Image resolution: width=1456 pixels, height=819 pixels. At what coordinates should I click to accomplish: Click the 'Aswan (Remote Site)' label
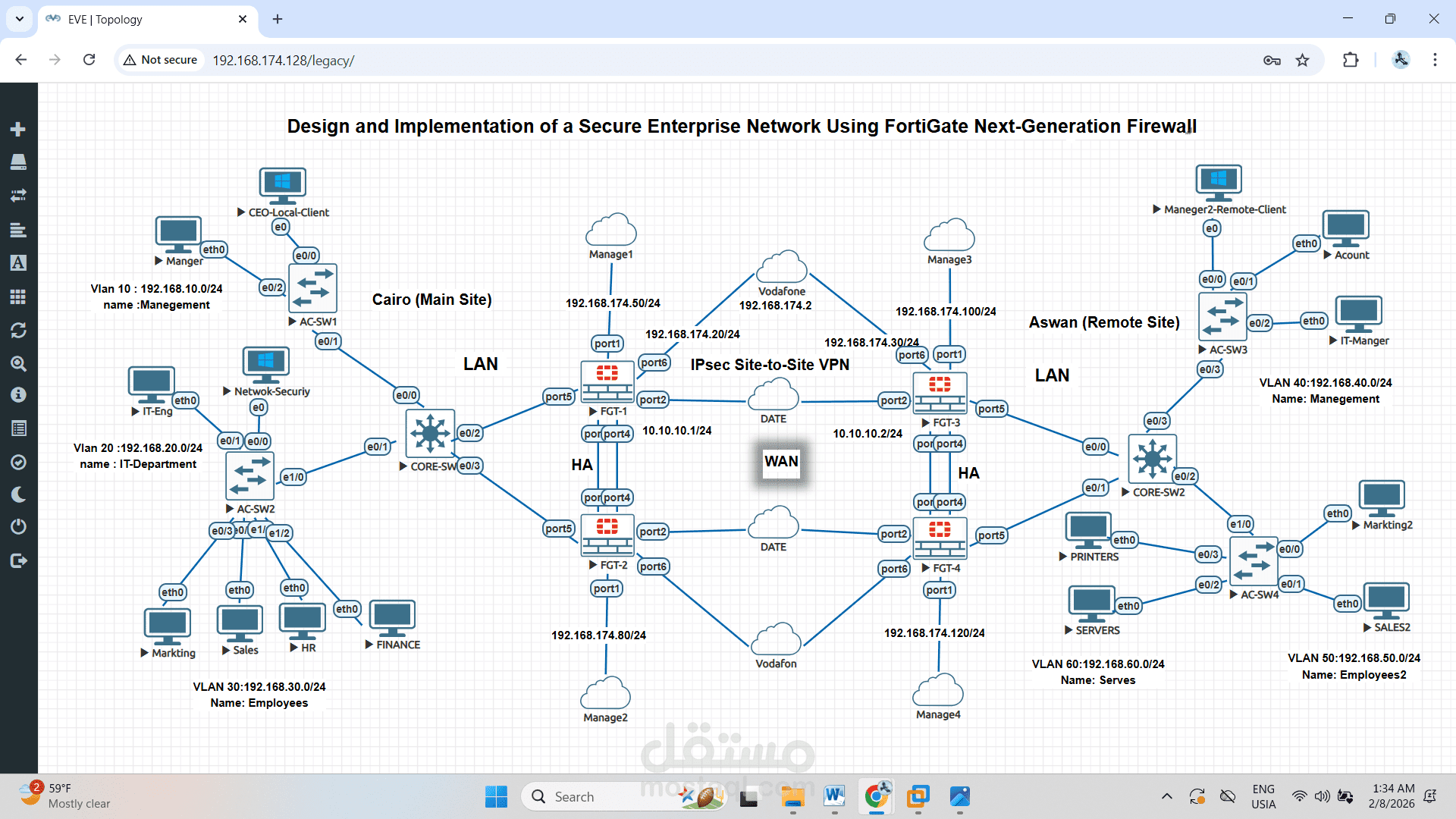click(x=1104, y=322)
